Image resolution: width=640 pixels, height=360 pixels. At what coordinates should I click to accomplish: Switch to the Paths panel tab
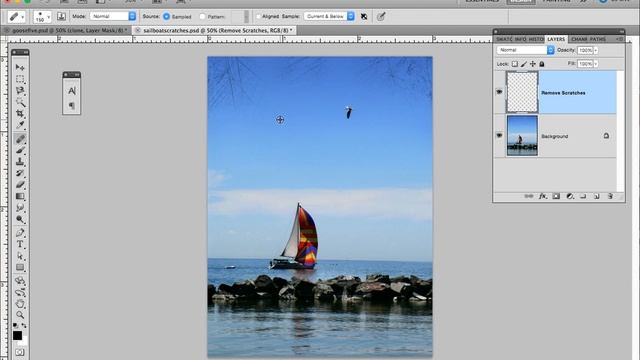tap(598, 39)
